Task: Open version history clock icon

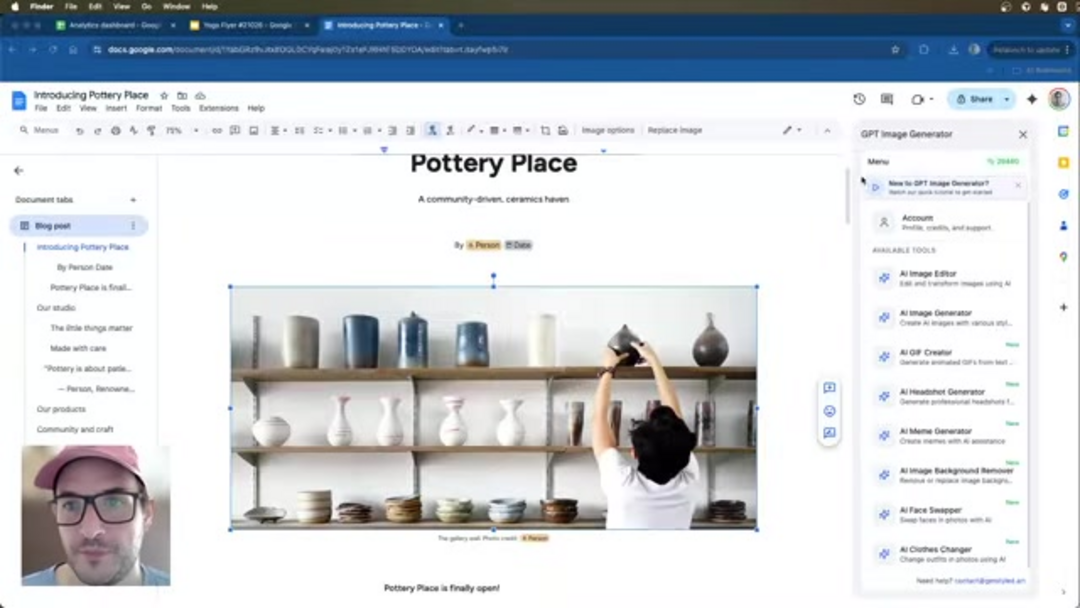Action: coord(859,99)
